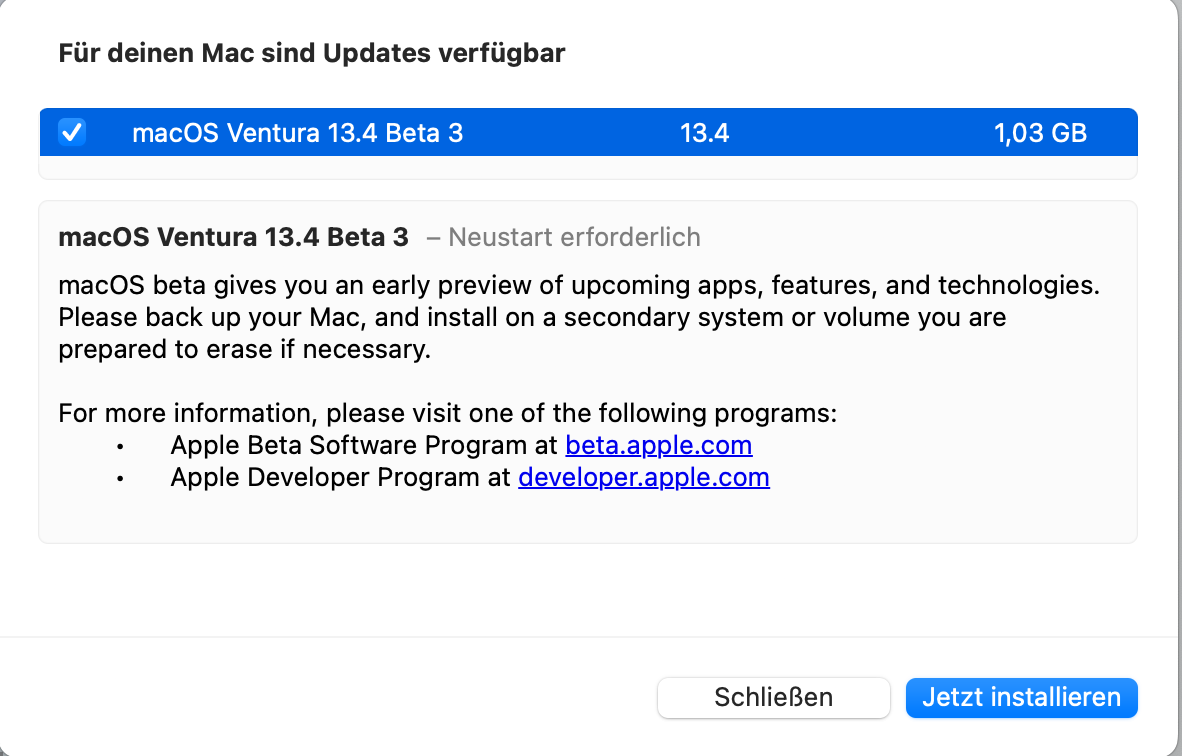Click the empty strip below the selected update row

(x=588, y=167)
